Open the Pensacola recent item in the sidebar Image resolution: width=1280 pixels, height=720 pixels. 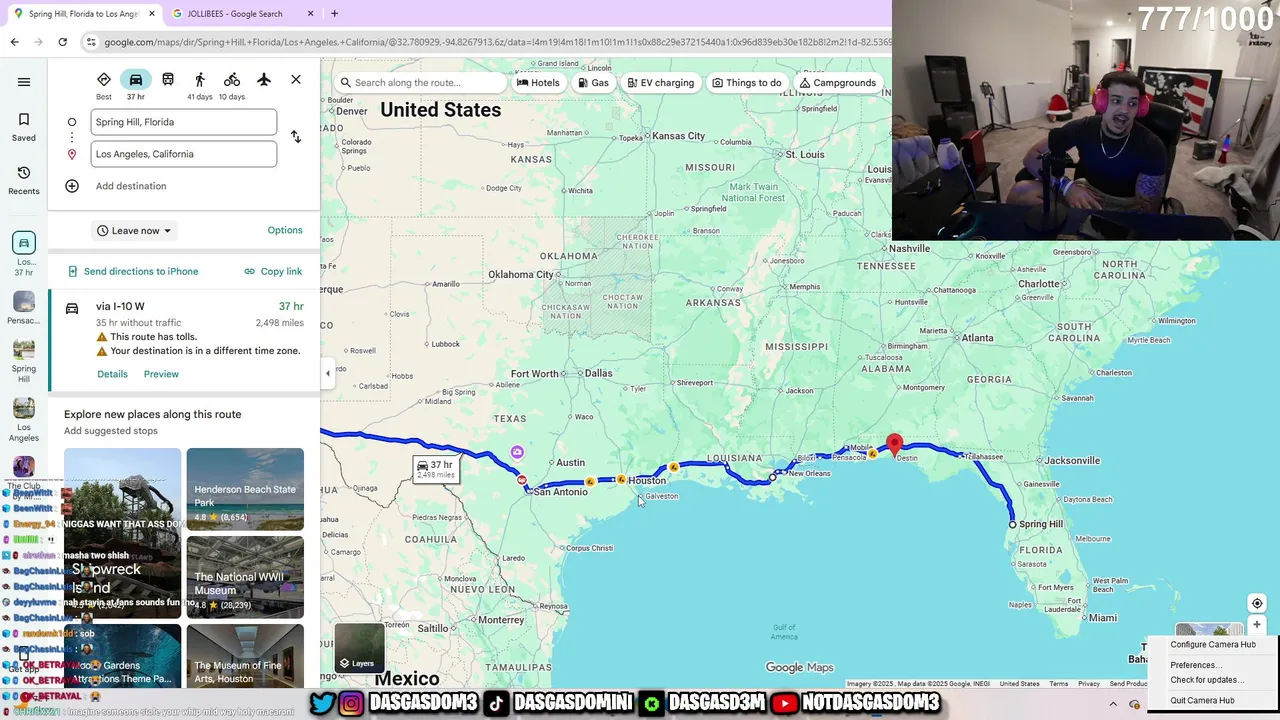24,308
